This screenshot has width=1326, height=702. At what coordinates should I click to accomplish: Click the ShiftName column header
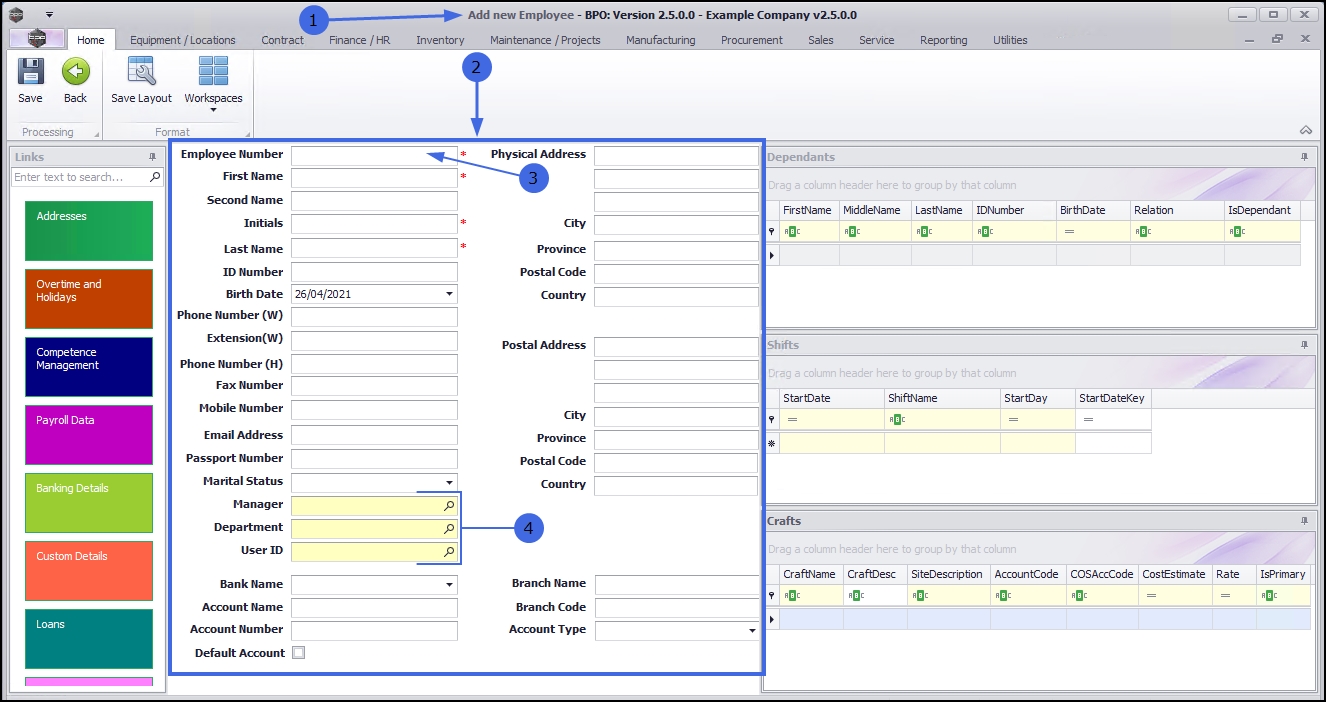(943, 399)
